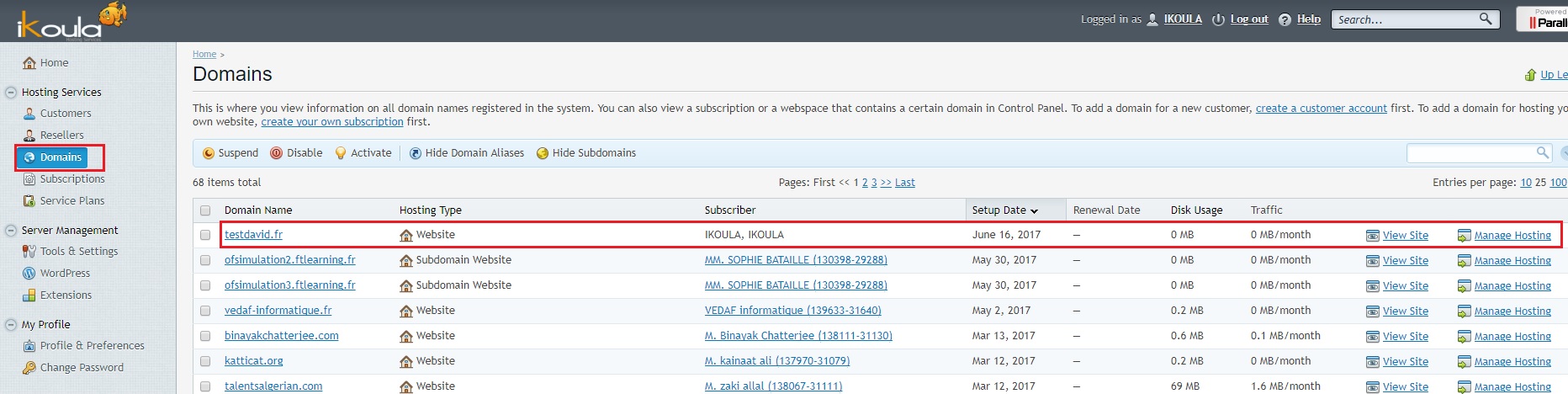This screenshot has width=1568, height=394.
Task: Sort by Domain Name column header
Action: [x=258, y=210]
